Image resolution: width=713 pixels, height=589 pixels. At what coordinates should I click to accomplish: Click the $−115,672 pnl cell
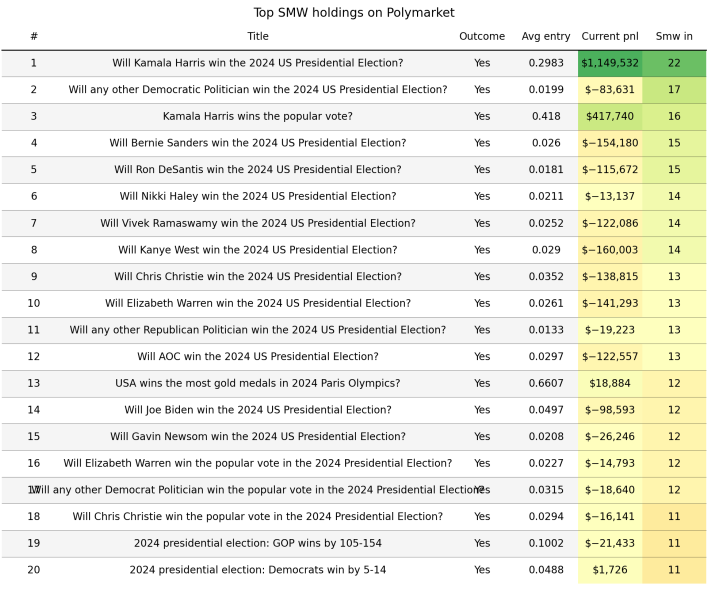pyautogui.click(x=610, y=170)
